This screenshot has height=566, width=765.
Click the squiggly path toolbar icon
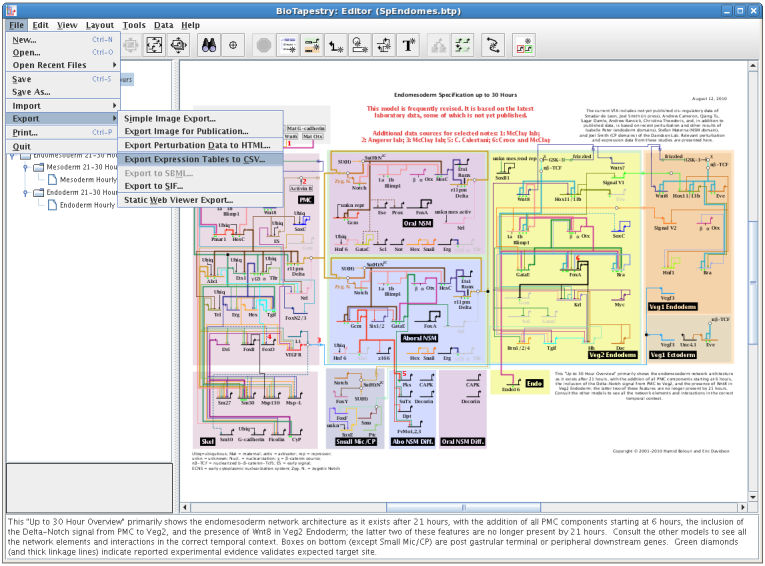(491, 44)
